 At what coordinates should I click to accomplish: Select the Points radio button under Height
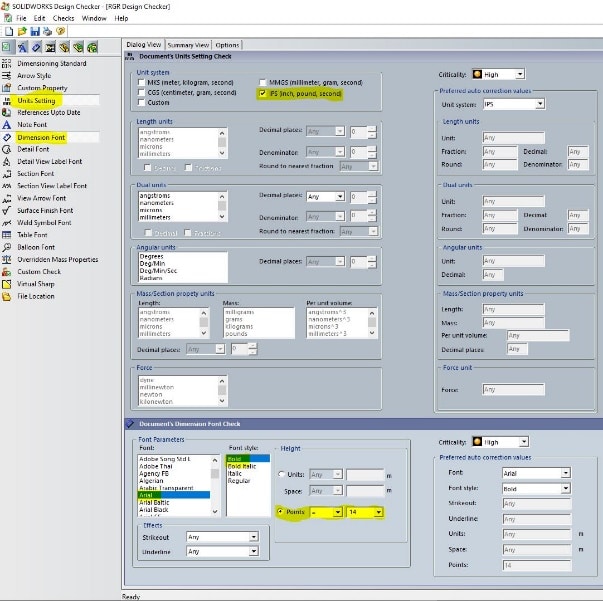[280, 511]
